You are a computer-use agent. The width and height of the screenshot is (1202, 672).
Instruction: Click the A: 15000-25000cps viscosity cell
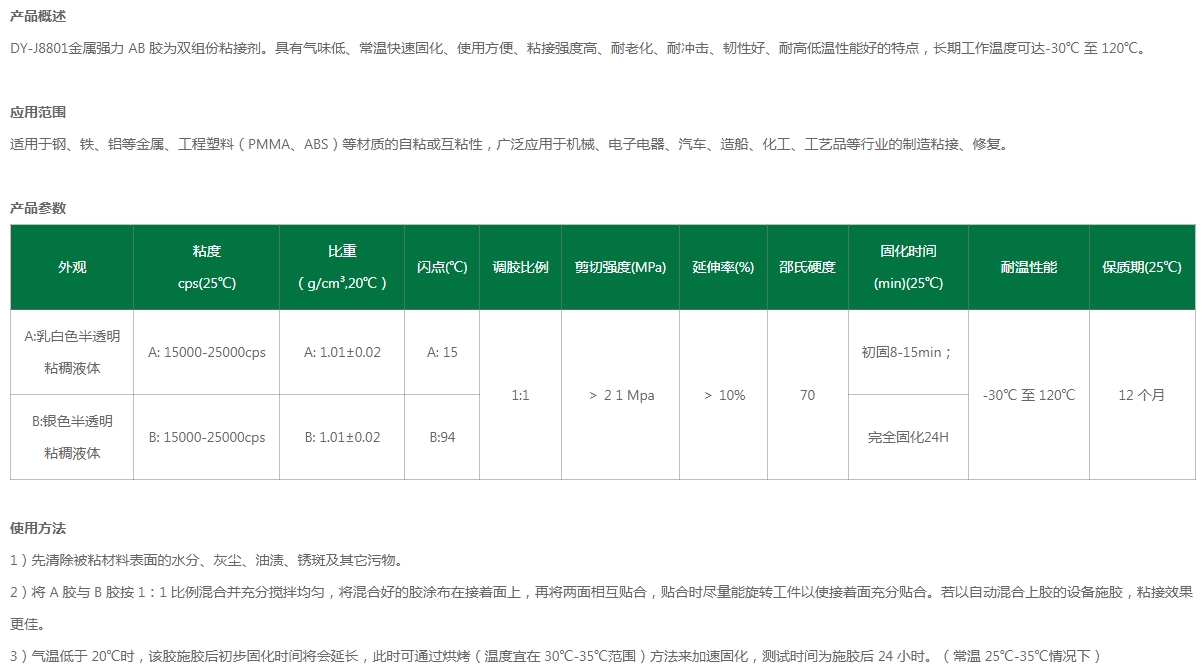[x=206, y=352]
